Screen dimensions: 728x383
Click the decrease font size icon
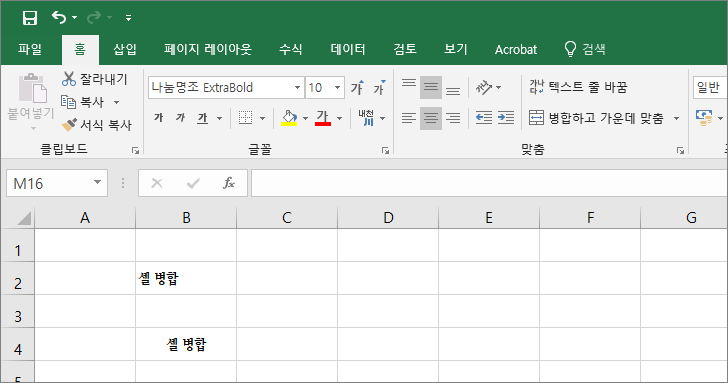pos(379,87)
